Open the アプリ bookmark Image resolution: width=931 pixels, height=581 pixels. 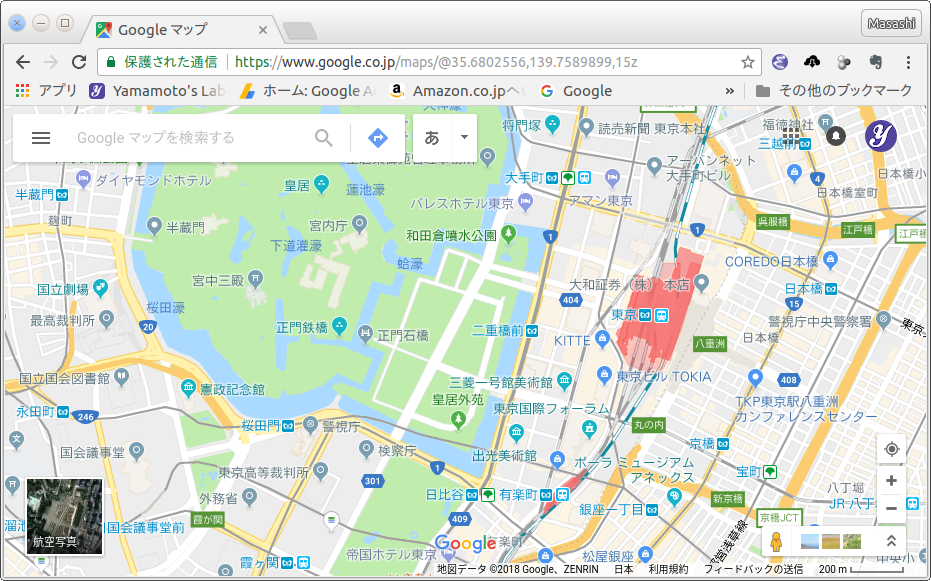[46, 91]
